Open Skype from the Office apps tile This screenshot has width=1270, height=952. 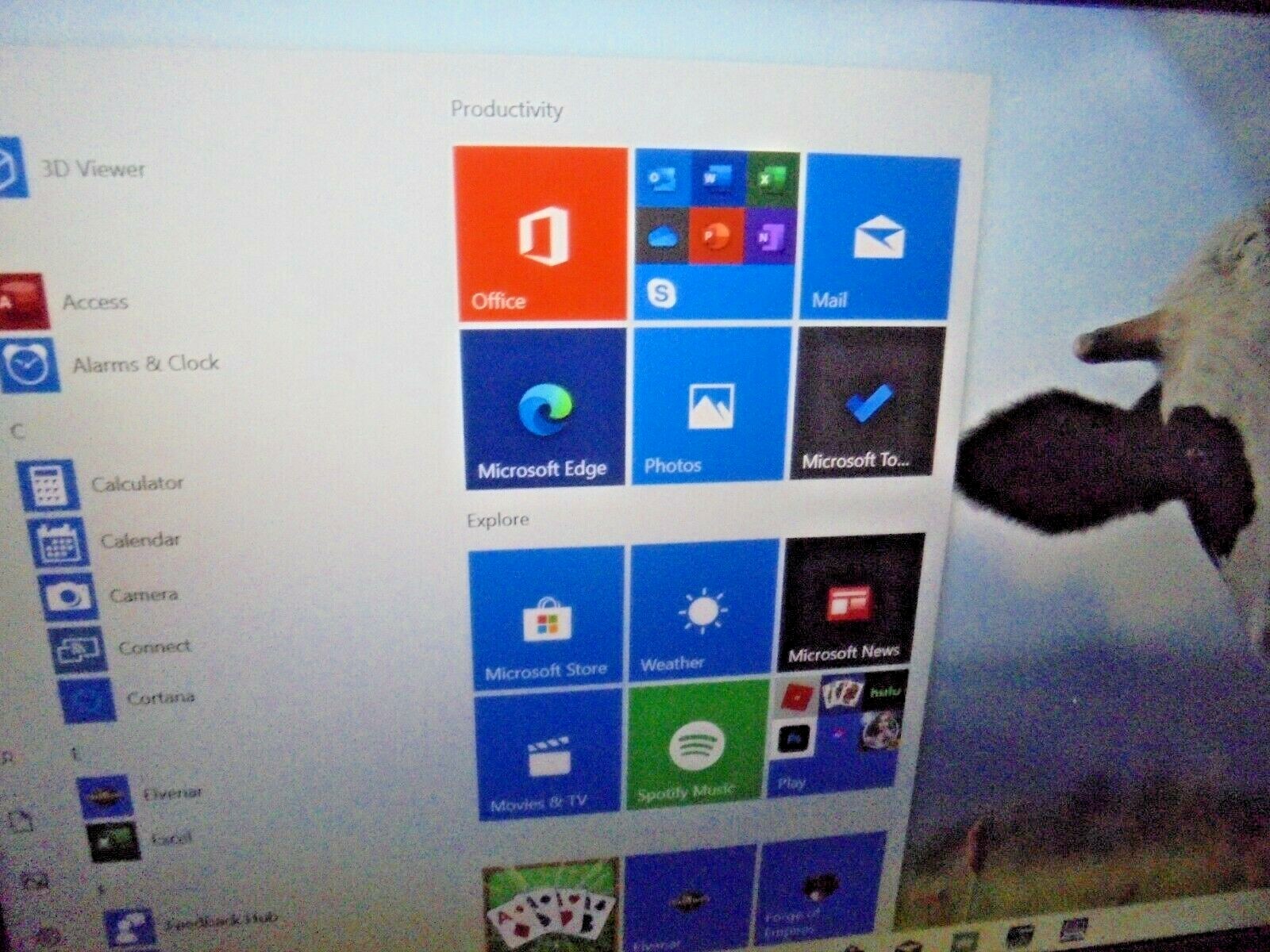[660, 294]
